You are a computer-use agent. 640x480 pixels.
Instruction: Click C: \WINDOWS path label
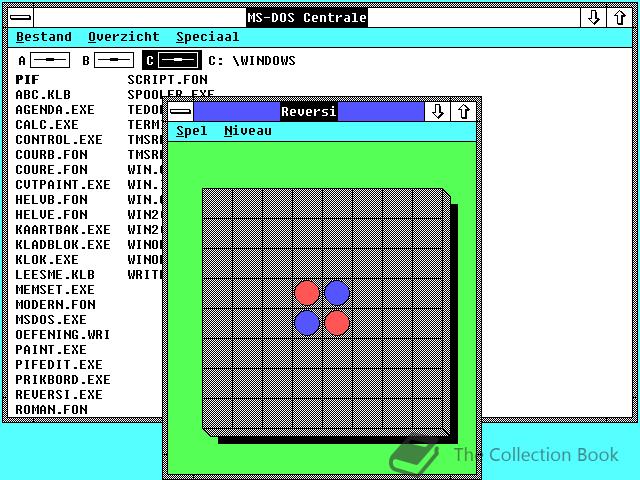pos(252,60)
